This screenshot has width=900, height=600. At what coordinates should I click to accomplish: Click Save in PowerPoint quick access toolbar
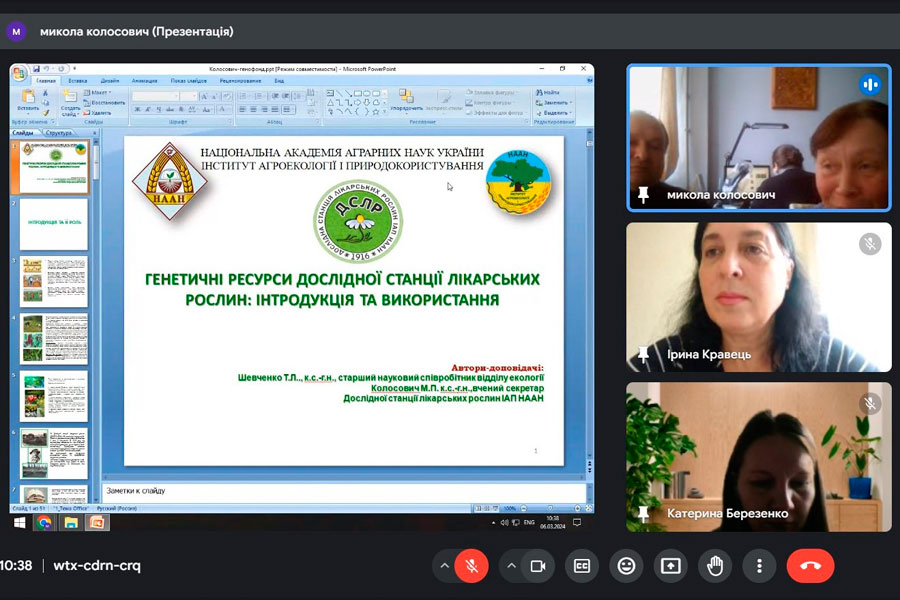[36, 69]
